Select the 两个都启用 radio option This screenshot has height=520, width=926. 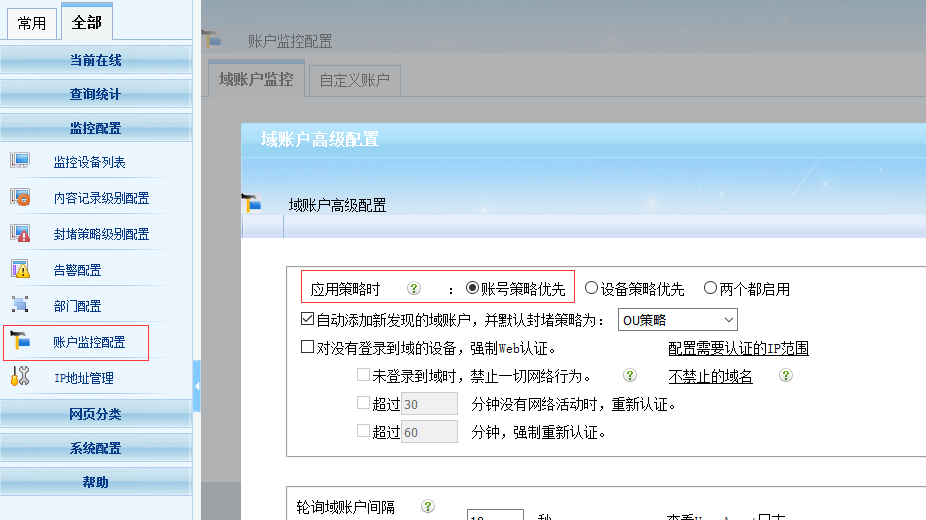pyautogui.click(x=710, y=289)
